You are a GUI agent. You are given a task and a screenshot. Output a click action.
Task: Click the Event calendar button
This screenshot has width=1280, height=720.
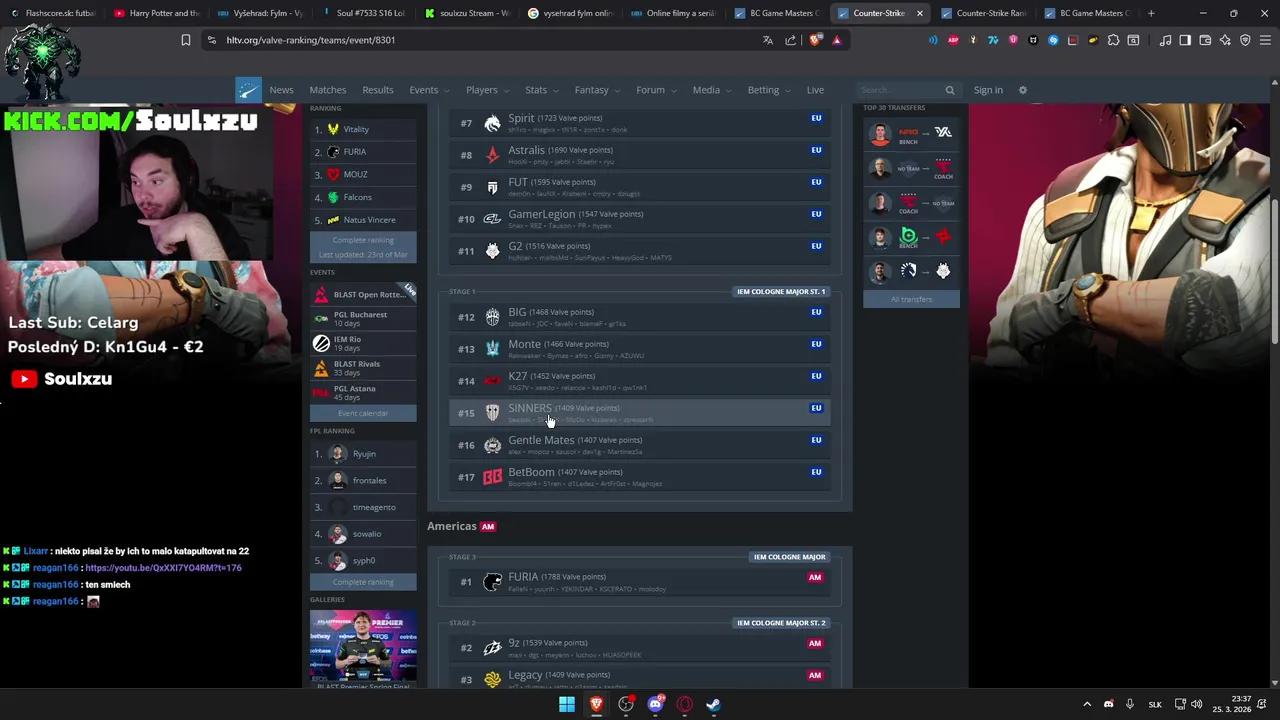(x=363, y=413)
